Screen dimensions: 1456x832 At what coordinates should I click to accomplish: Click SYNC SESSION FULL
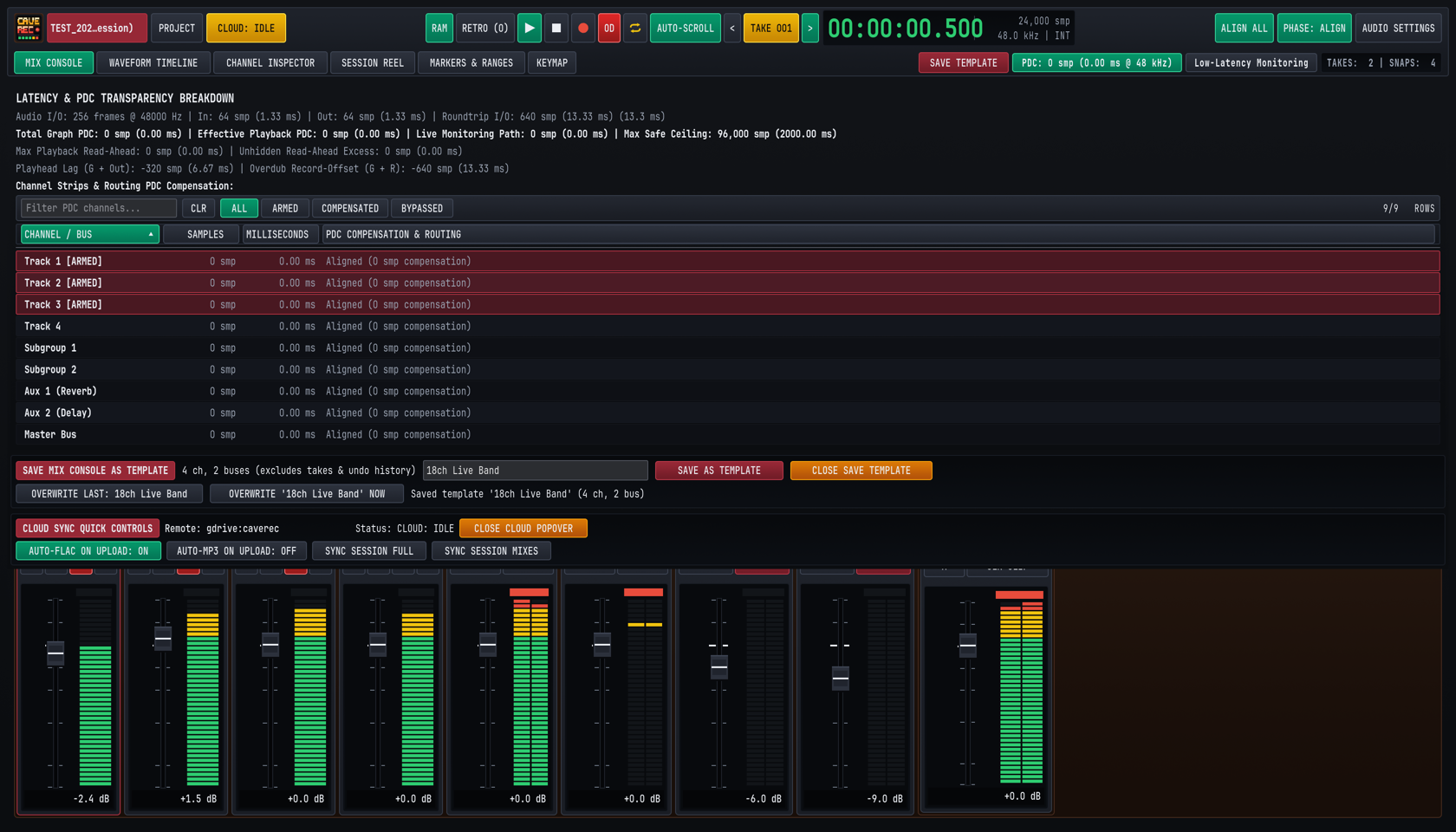369,551
